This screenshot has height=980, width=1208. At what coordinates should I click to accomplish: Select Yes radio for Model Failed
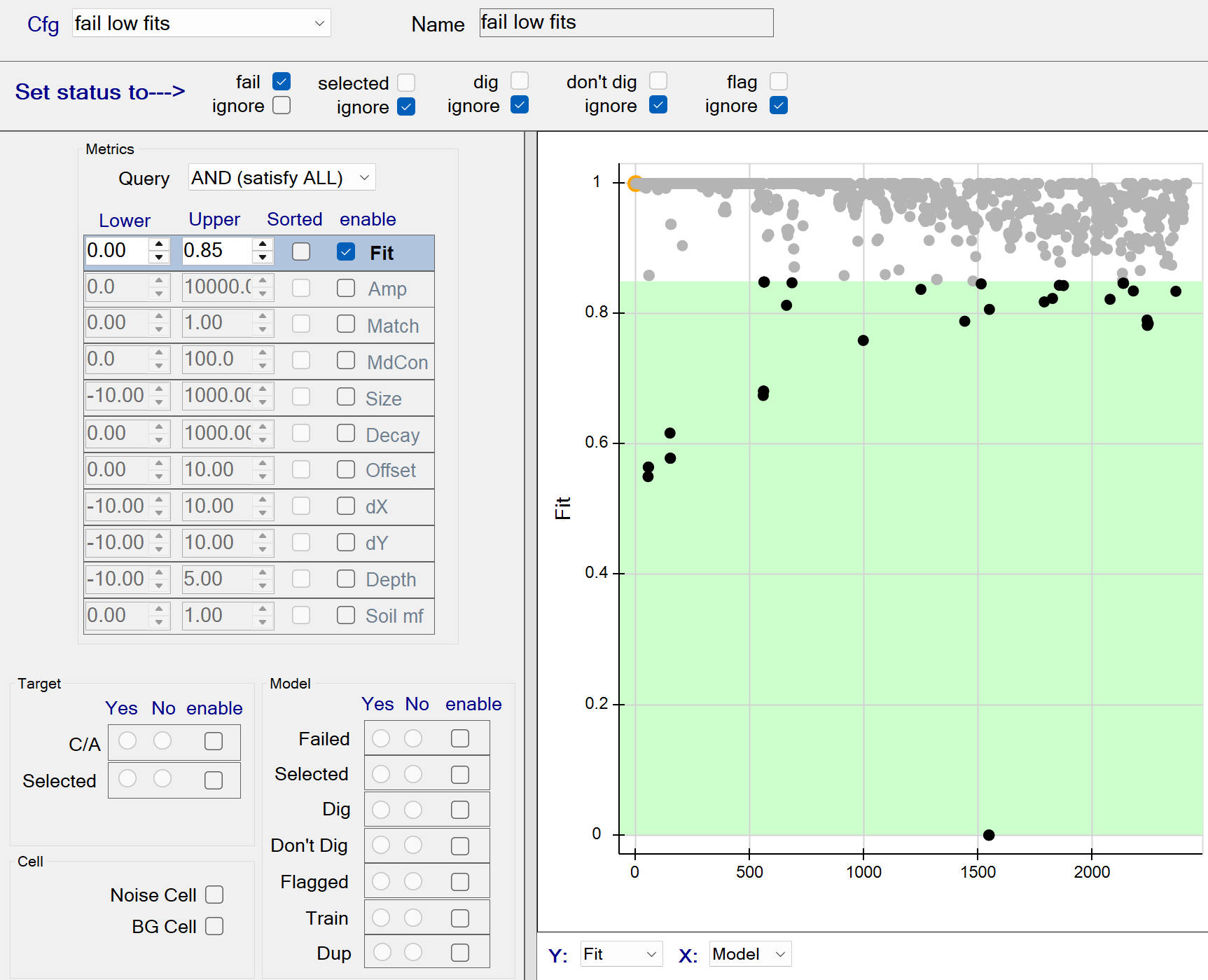(x=381, y=738)
